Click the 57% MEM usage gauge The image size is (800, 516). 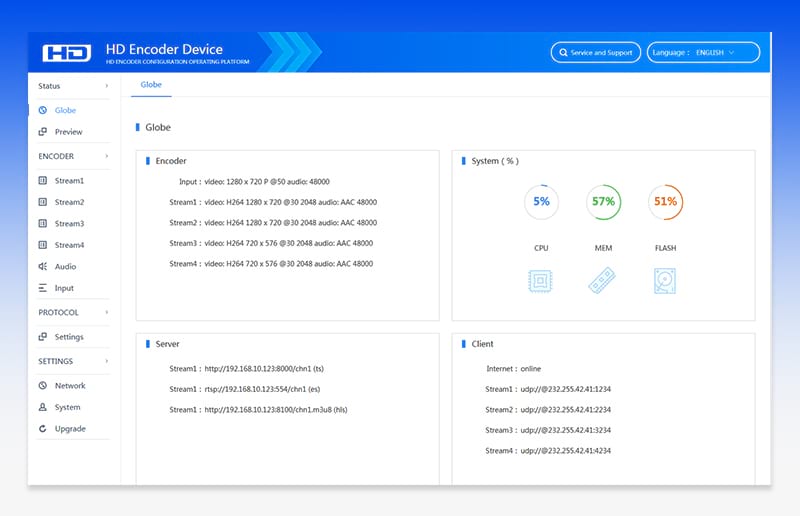pyautogui.click(x=603, y=201)
